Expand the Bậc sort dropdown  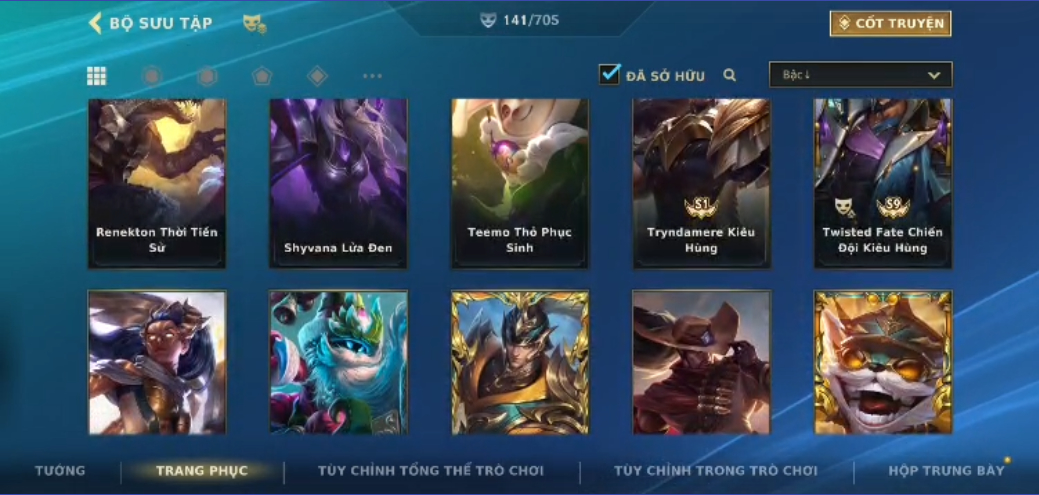[x=861, y=75]
